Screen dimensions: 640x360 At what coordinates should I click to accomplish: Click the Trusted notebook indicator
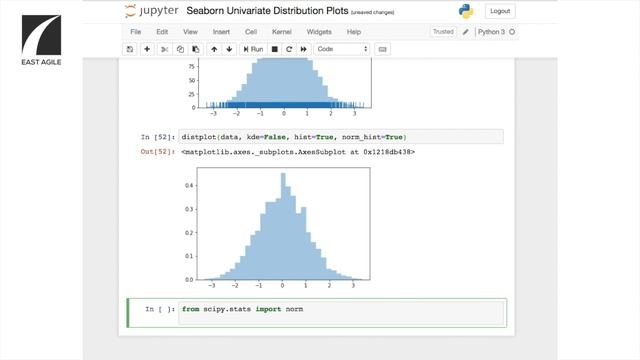(443, 32)
